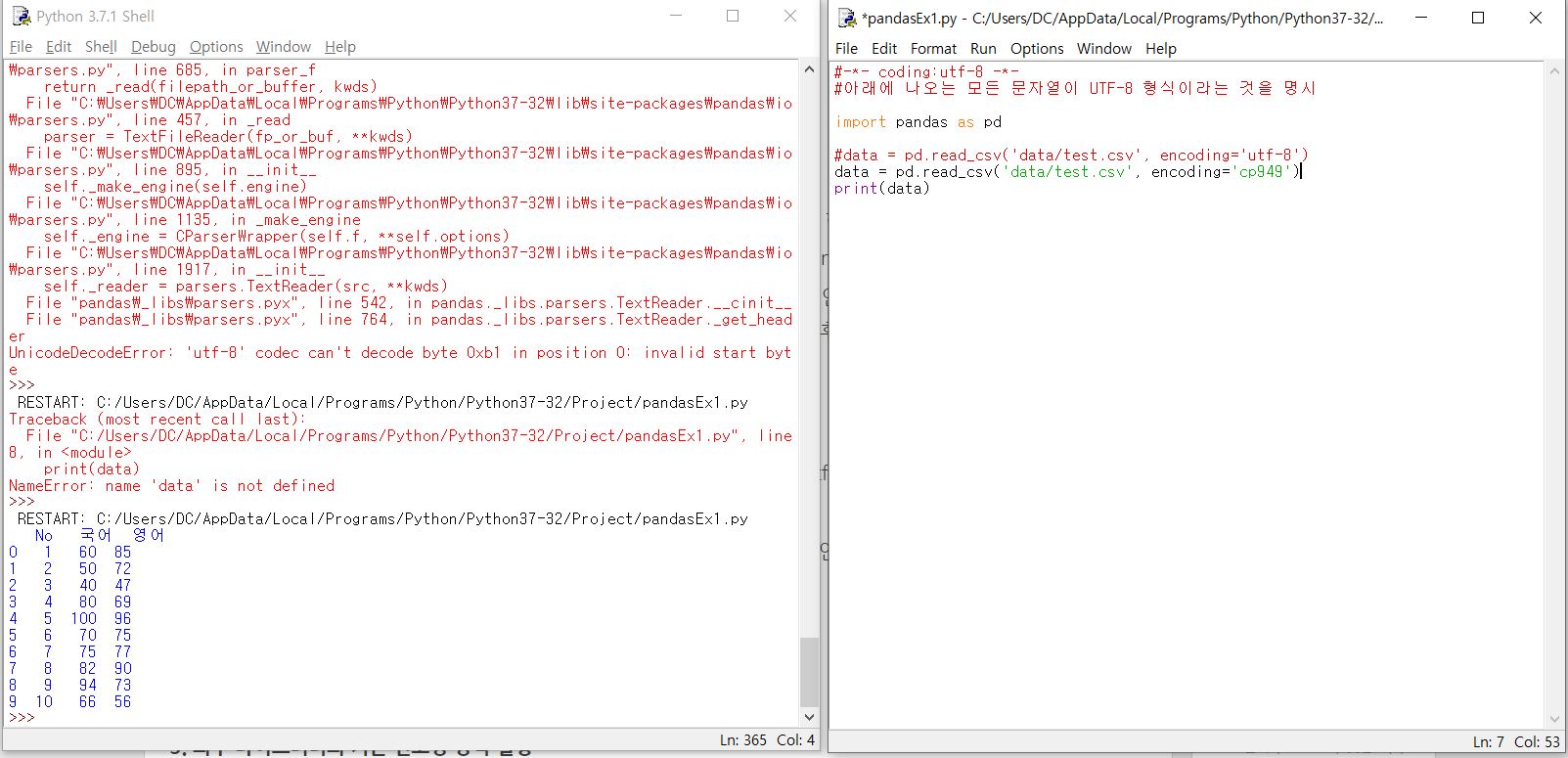Open the Window menu in Python Shell
This screenshot has width=1568, height=758.
click(284, 47)
